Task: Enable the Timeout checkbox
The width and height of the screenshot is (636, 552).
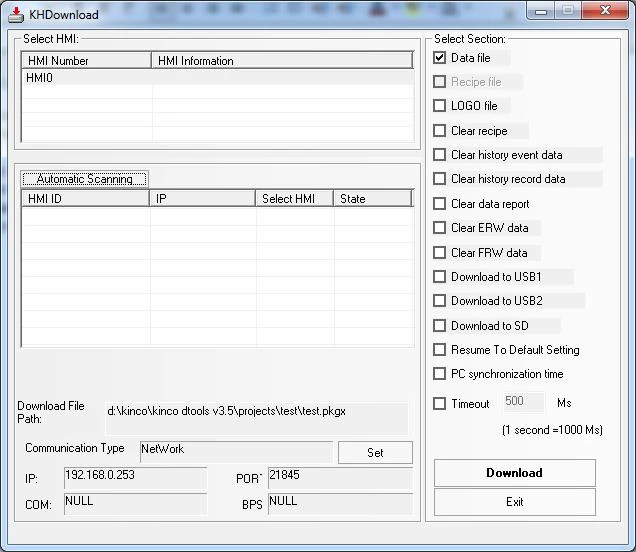Action: click(440, 404)
